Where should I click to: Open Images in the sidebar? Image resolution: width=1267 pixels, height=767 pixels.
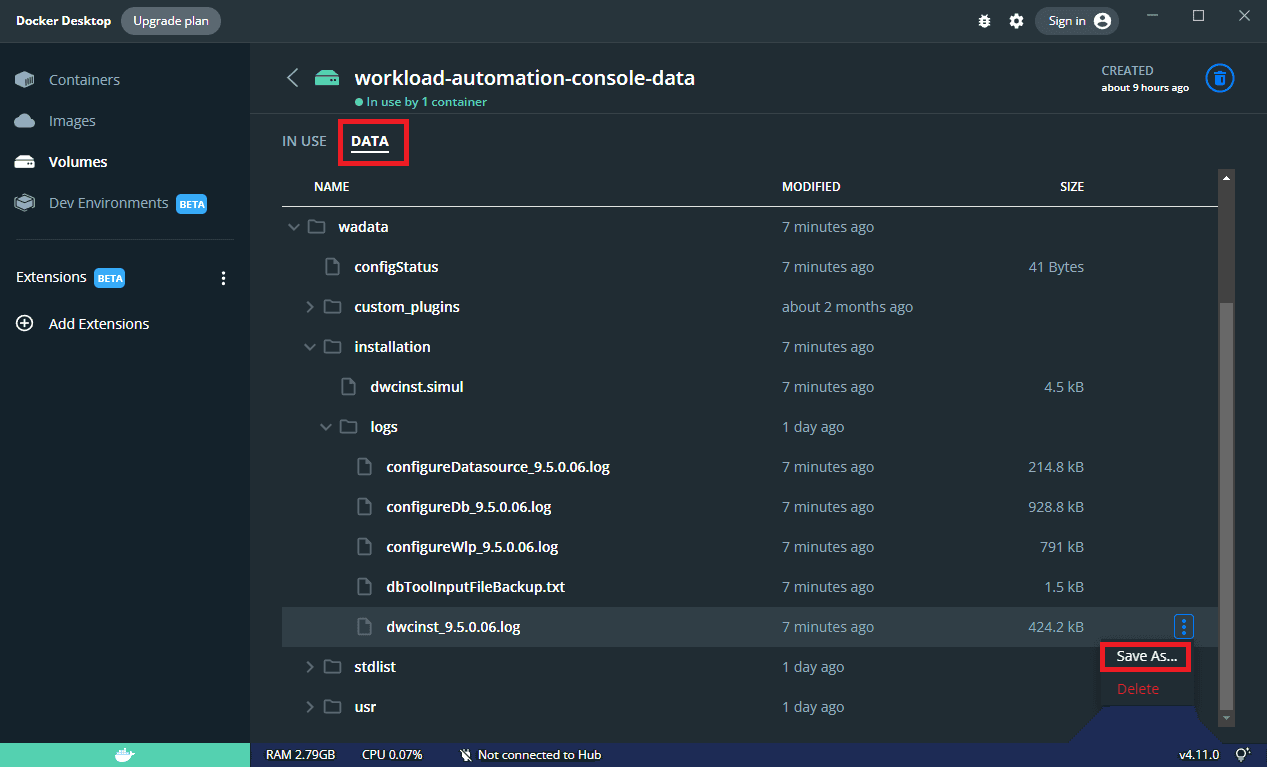point(72,121)
